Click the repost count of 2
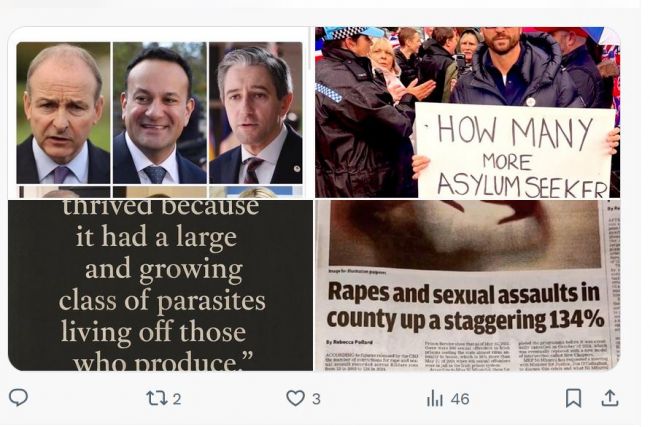The width and height of the screenshot is (650, 427). pos(177,399)
